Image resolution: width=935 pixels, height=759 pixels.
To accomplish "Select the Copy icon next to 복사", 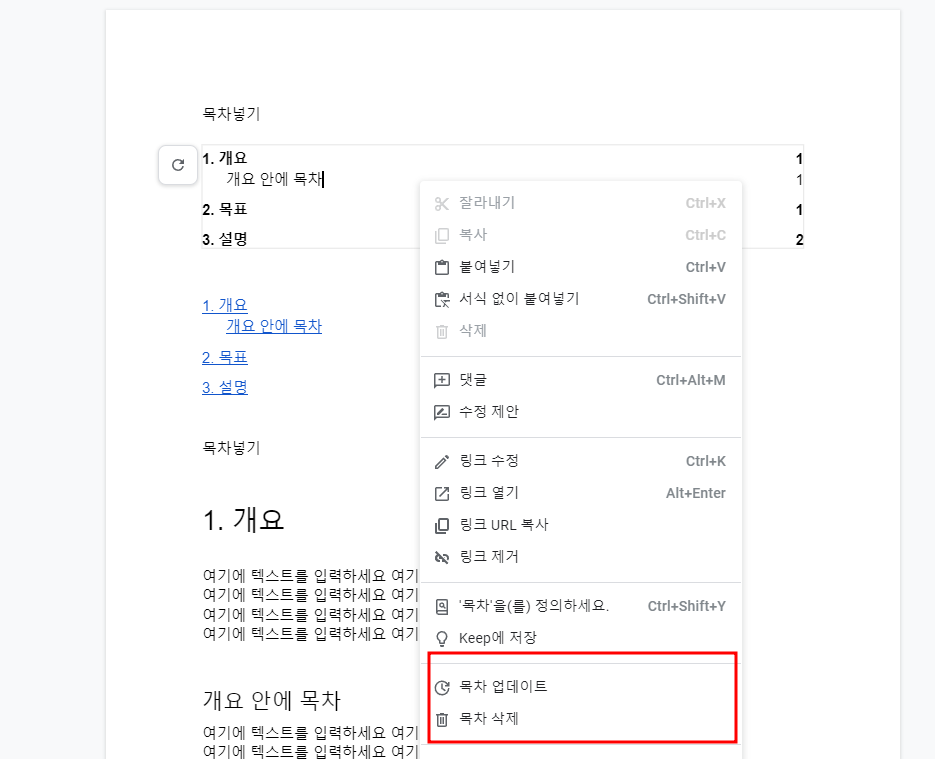I will coord(441,235).
